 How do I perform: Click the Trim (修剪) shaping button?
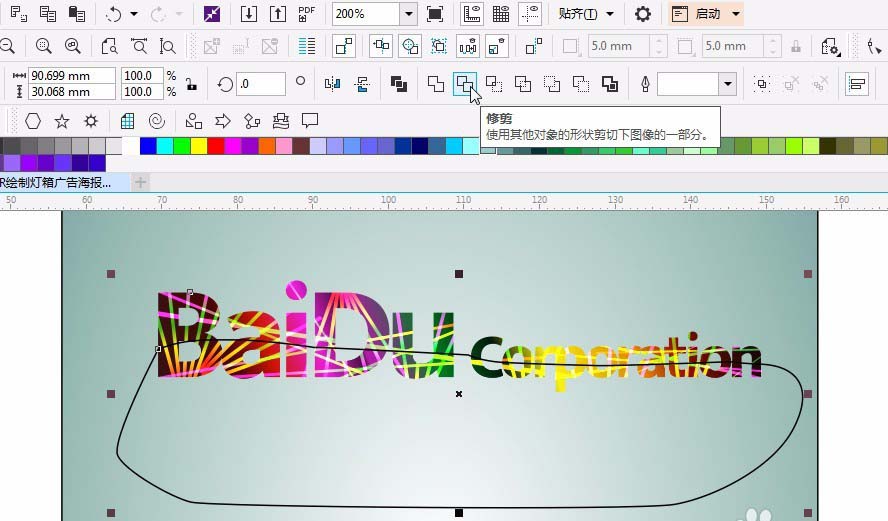coord(465,84)
